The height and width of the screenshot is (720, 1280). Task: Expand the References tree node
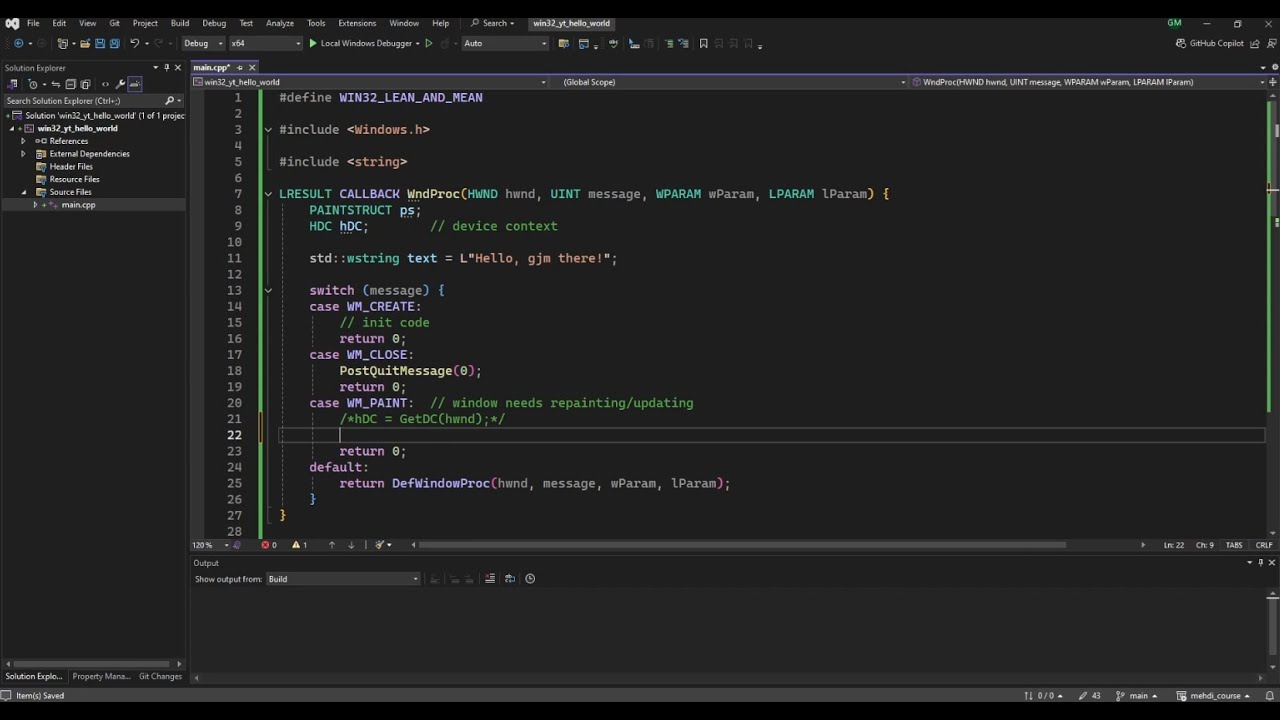coord(23,141)
